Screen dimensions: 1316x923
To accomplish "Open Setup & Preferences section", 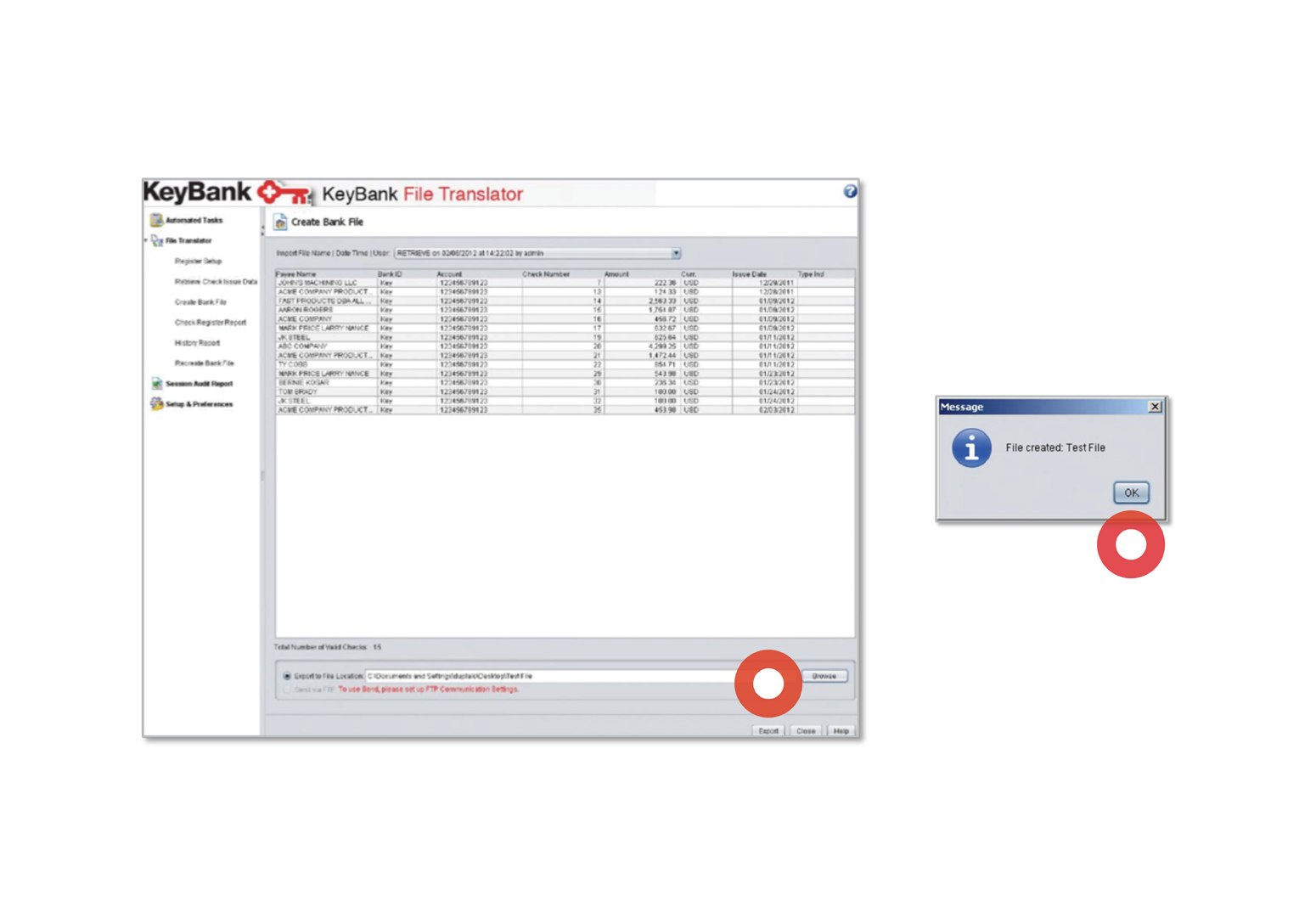I will 199,404.
